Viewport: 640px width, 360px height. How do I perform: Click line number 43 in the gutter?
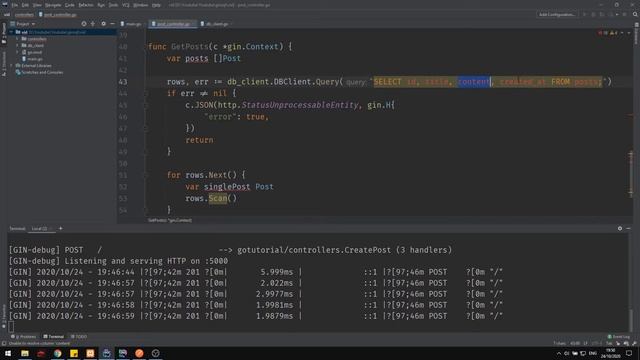point(123,82)
